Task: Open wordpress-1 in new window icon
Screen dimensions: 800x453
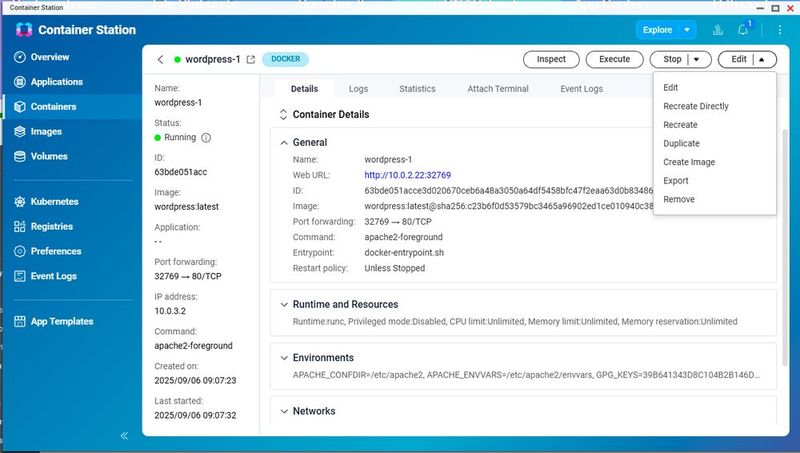Action: coord(251,60)
